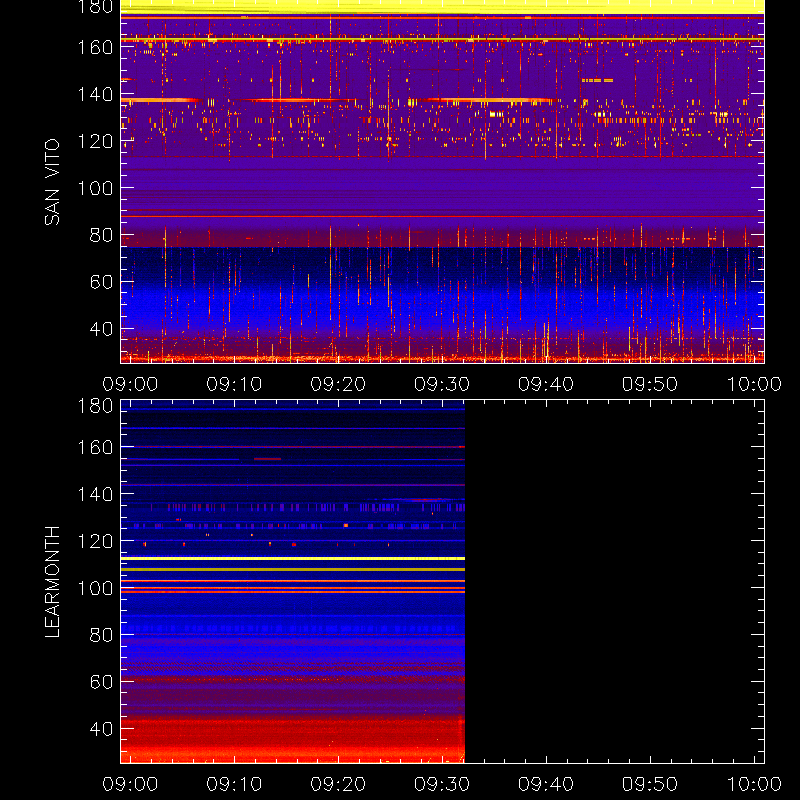
Task: Pick 09:00 time label under Learmonth plot
Action: pos(130,784)
